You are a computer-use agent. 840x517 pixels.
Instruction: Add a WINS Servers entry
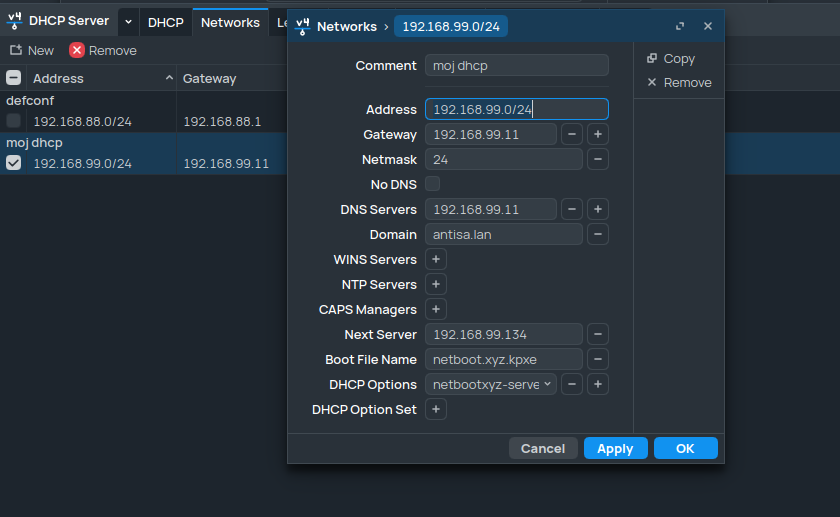click(x=436, y=259)
